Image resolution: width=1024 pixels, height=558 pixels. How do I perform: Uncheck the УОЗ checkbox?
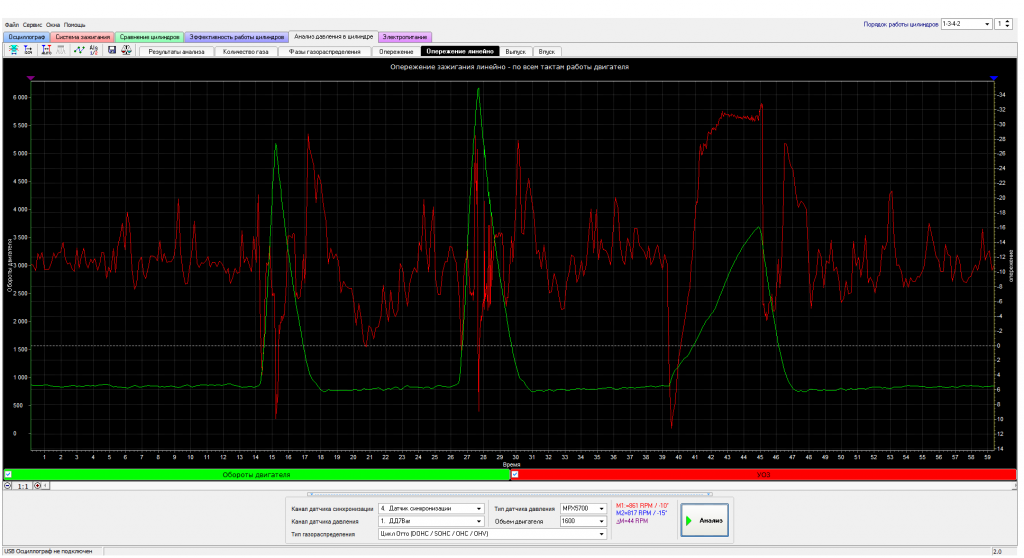(x=515, y=474)
